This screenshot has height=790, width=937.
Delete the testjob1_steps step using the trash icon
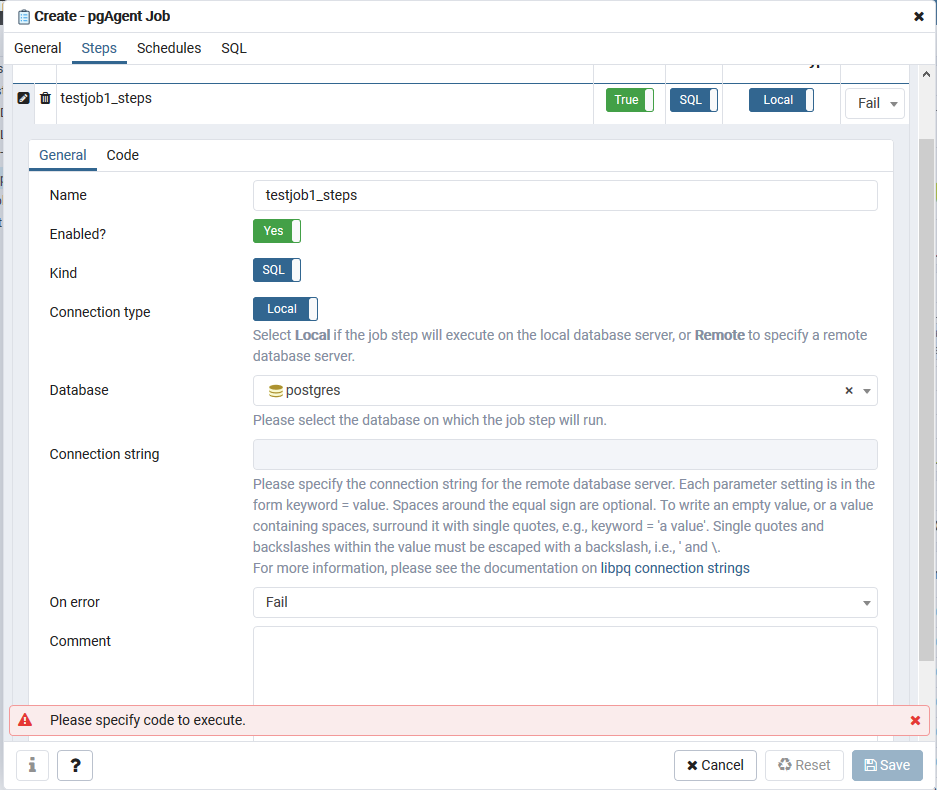click(x=44, y=97)
